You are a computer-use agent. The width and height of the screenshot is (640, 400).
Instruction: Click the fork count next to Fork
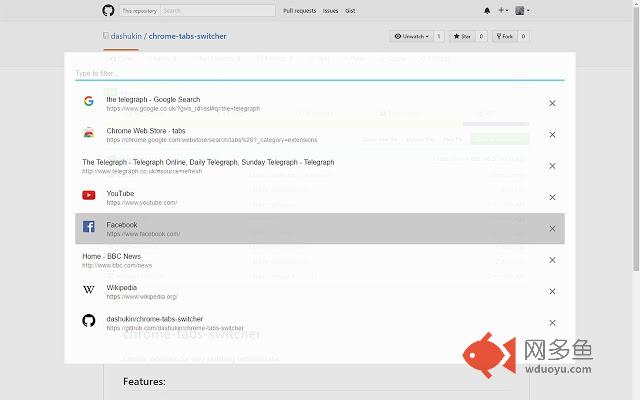(523, 36)
